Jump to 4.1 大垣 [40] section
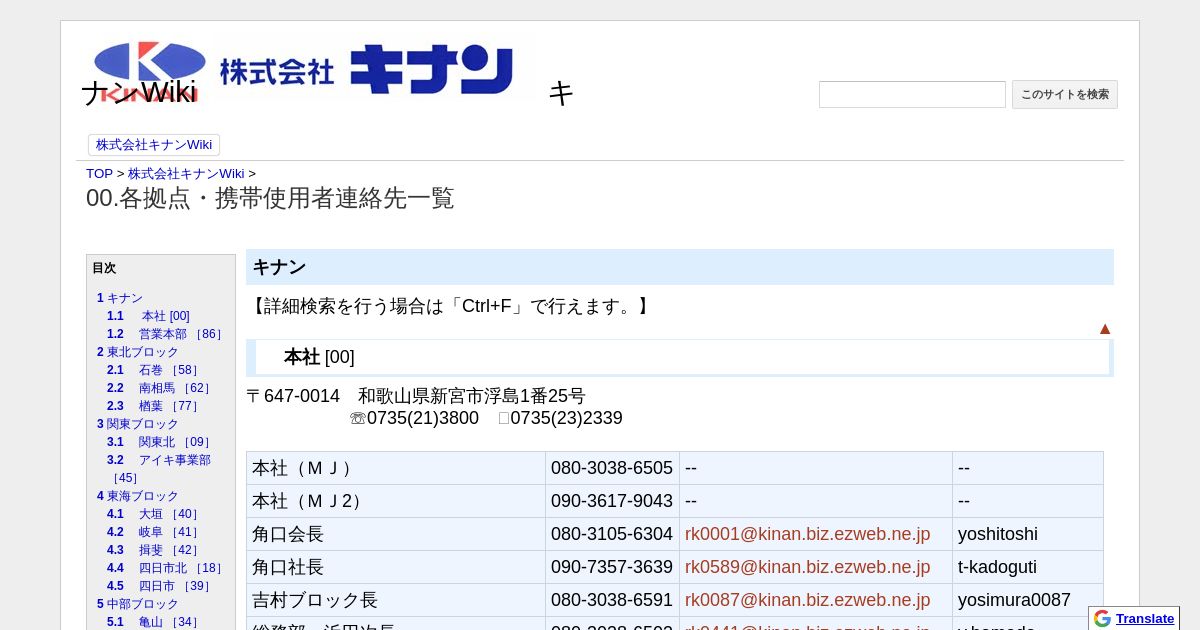 pos(155,514)
